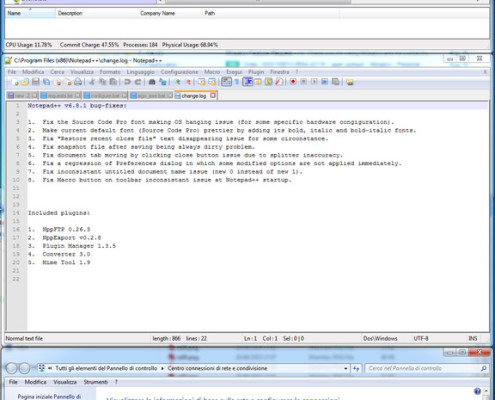Click the Save floppy icon in Notepad++ toolbar
Screen dimensions: 495x400
pyautogui.click(x=36, y=82)
